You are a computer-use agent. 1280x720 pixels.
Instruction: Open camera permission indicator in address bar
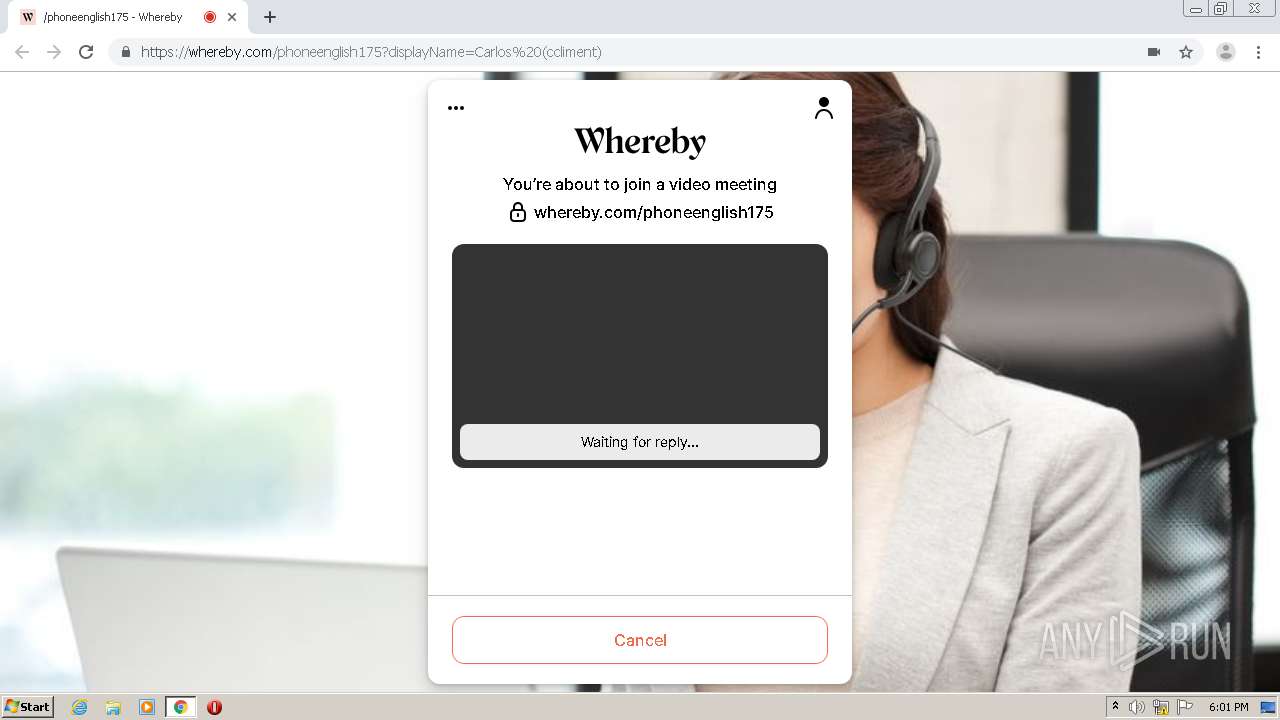(x=1154, y=52)
